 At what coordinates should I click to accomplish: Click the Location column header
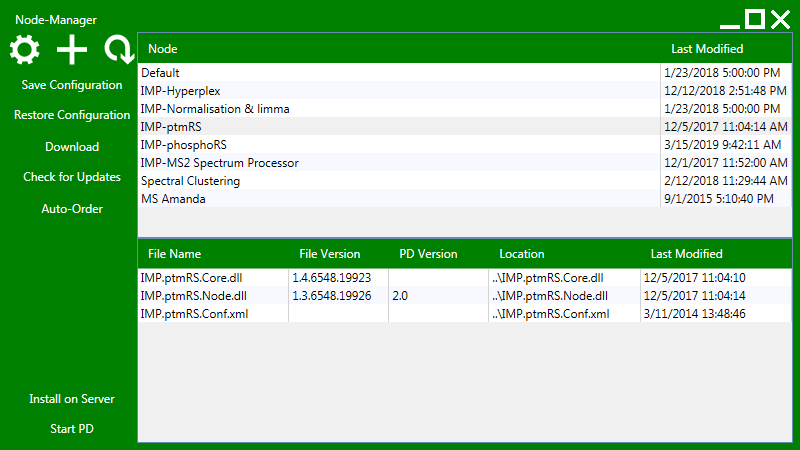(521, 254)
